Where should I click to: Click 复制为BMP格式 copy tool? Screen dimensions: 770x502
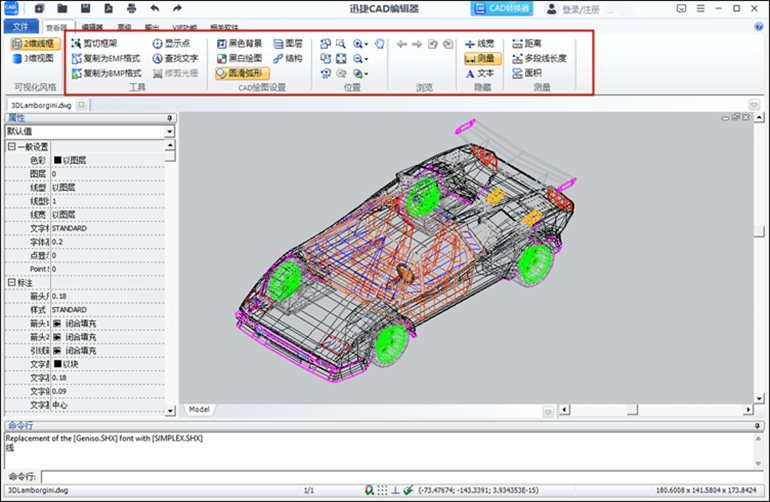coord(107,73)
